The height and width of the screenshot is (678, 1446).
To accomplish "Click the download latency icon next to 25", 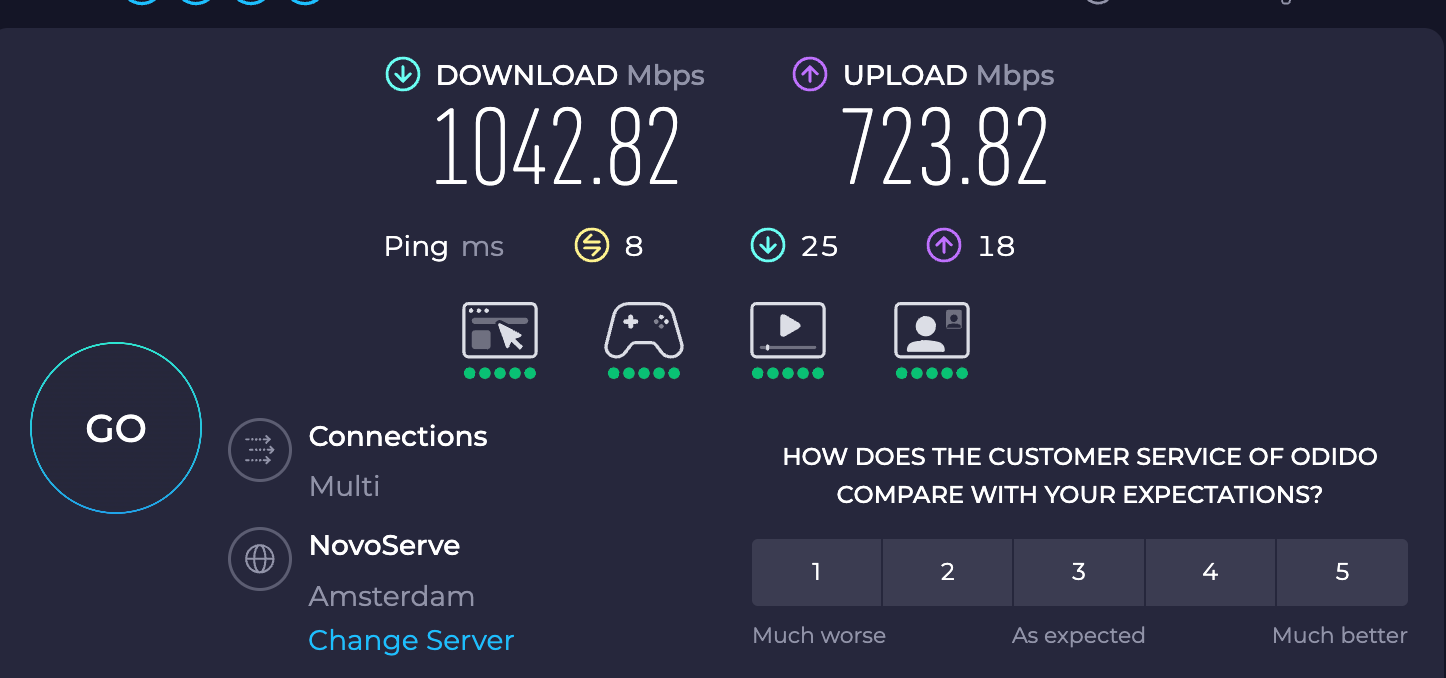I will [768, 246].
